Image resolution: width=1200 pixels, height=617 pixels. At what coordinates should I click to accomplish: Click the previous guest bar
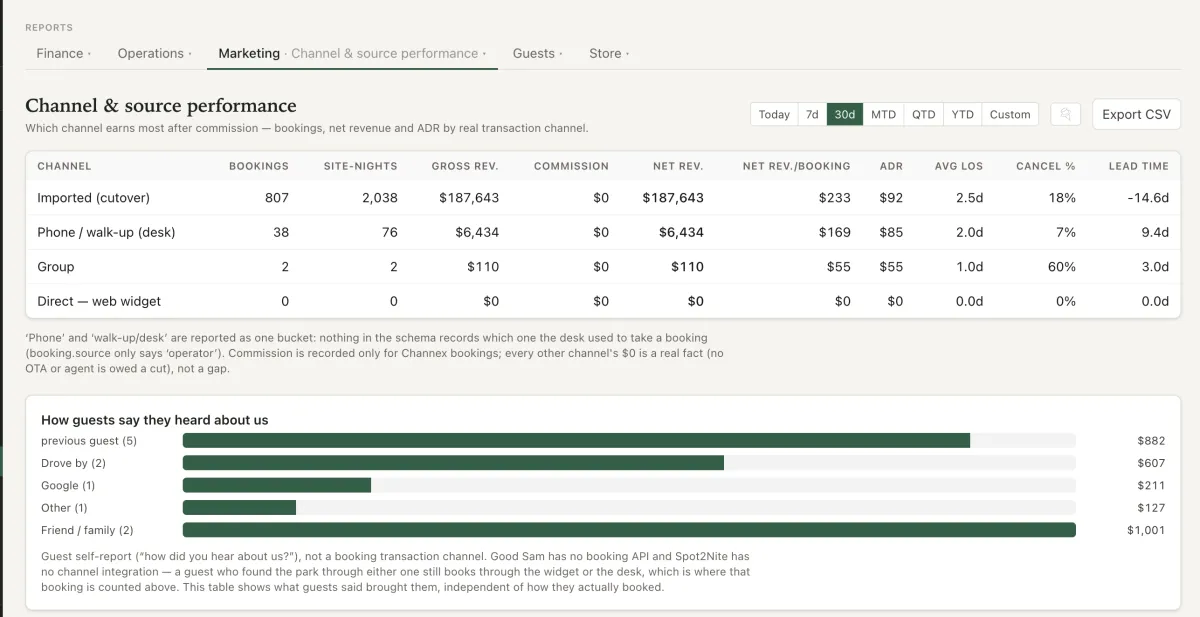pos(576,441)
